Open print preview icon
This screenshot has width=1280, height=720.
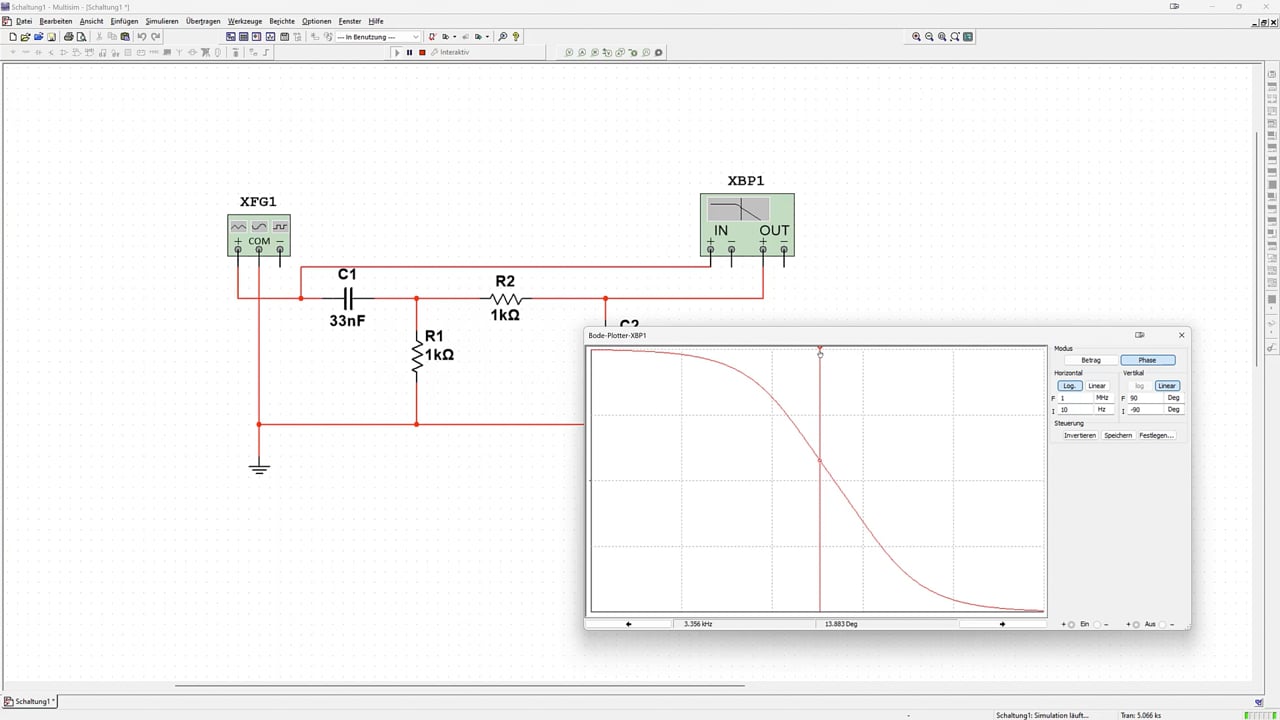[81, 37]
